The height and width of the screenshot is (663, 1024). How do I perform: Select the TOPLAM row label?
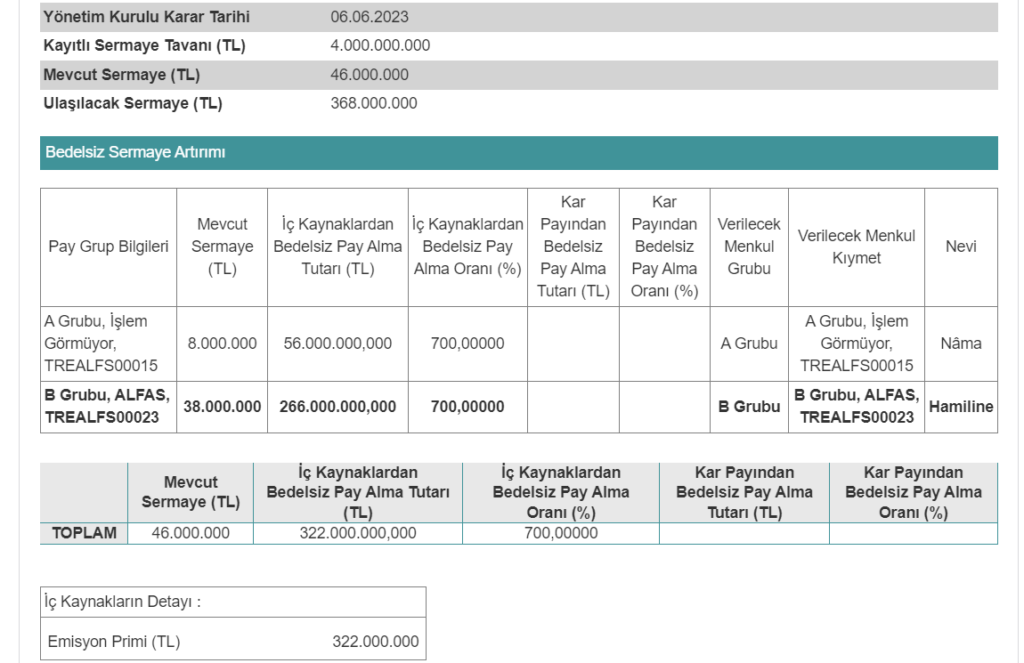pos(84,533)
